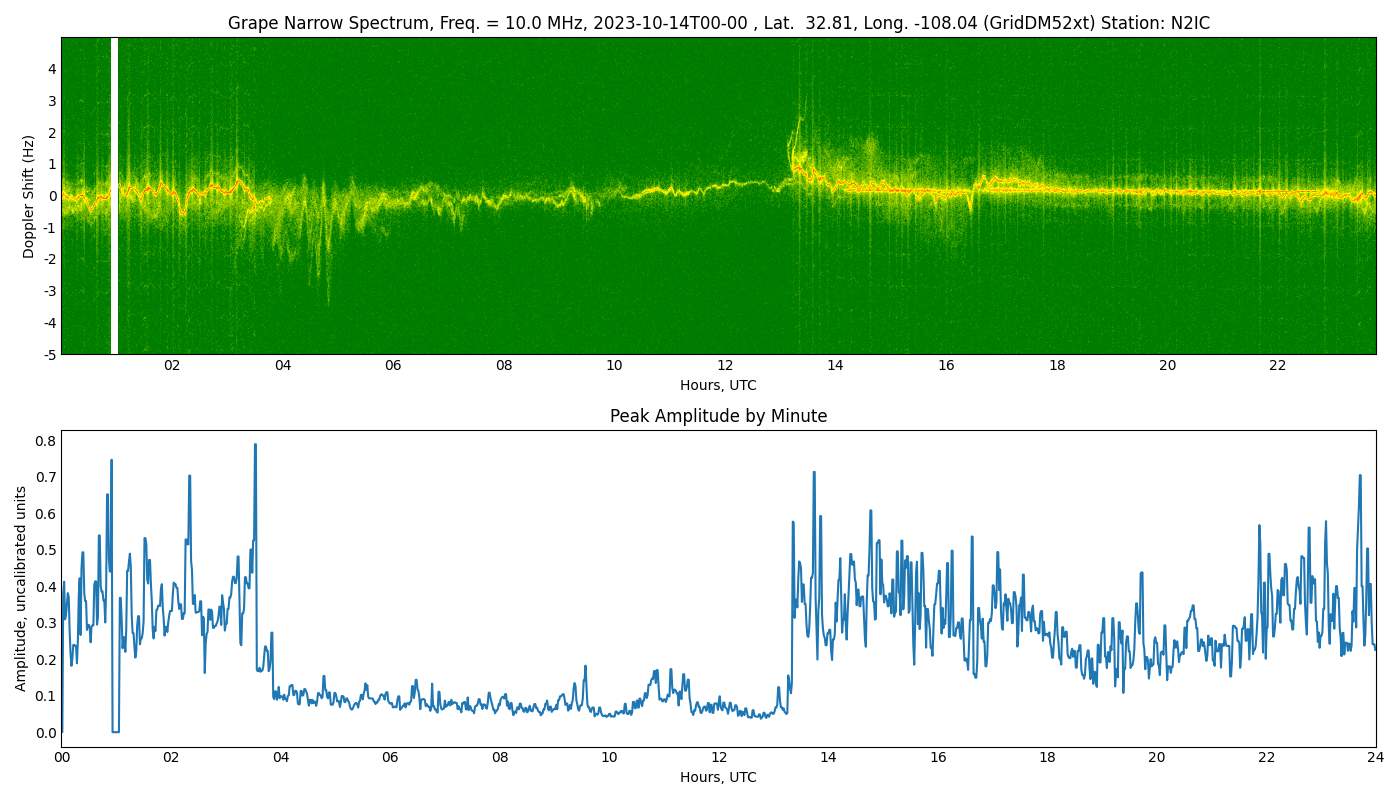
Task: Click the 22 tick on spectrogram time axis
Action: [1278, 366]
